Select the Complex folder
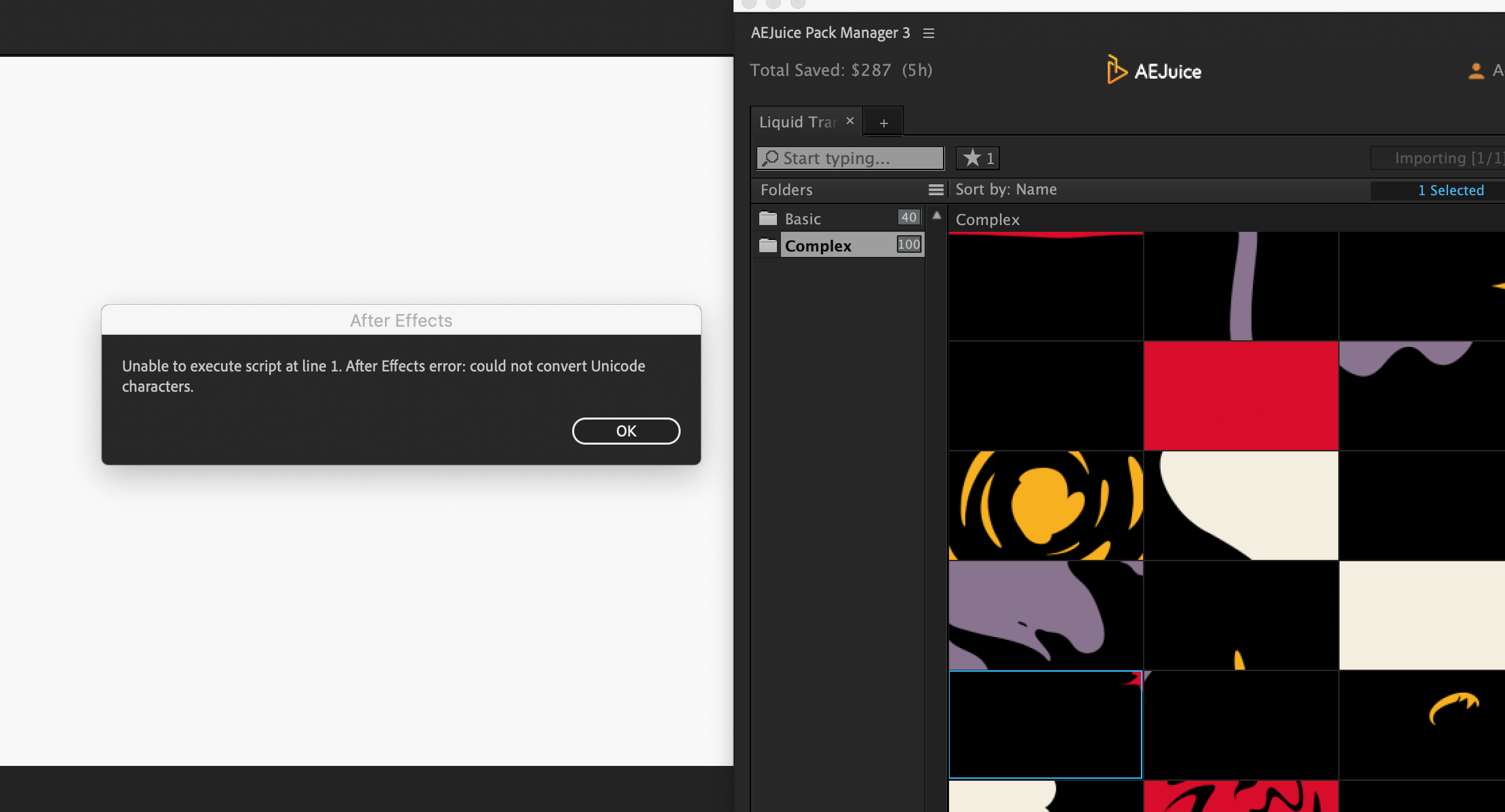1505x812 pixels. pos(818,246)
